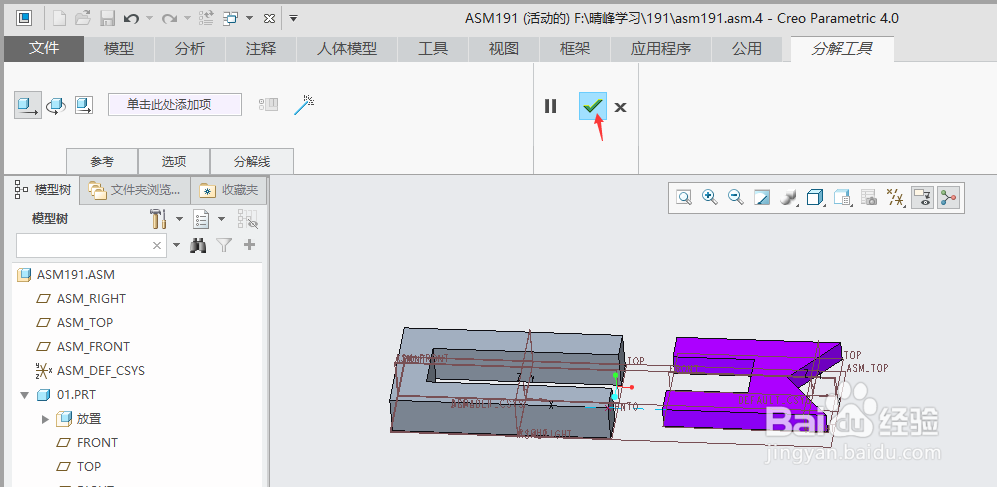Collapse the 01.PRT tree node

25,395
